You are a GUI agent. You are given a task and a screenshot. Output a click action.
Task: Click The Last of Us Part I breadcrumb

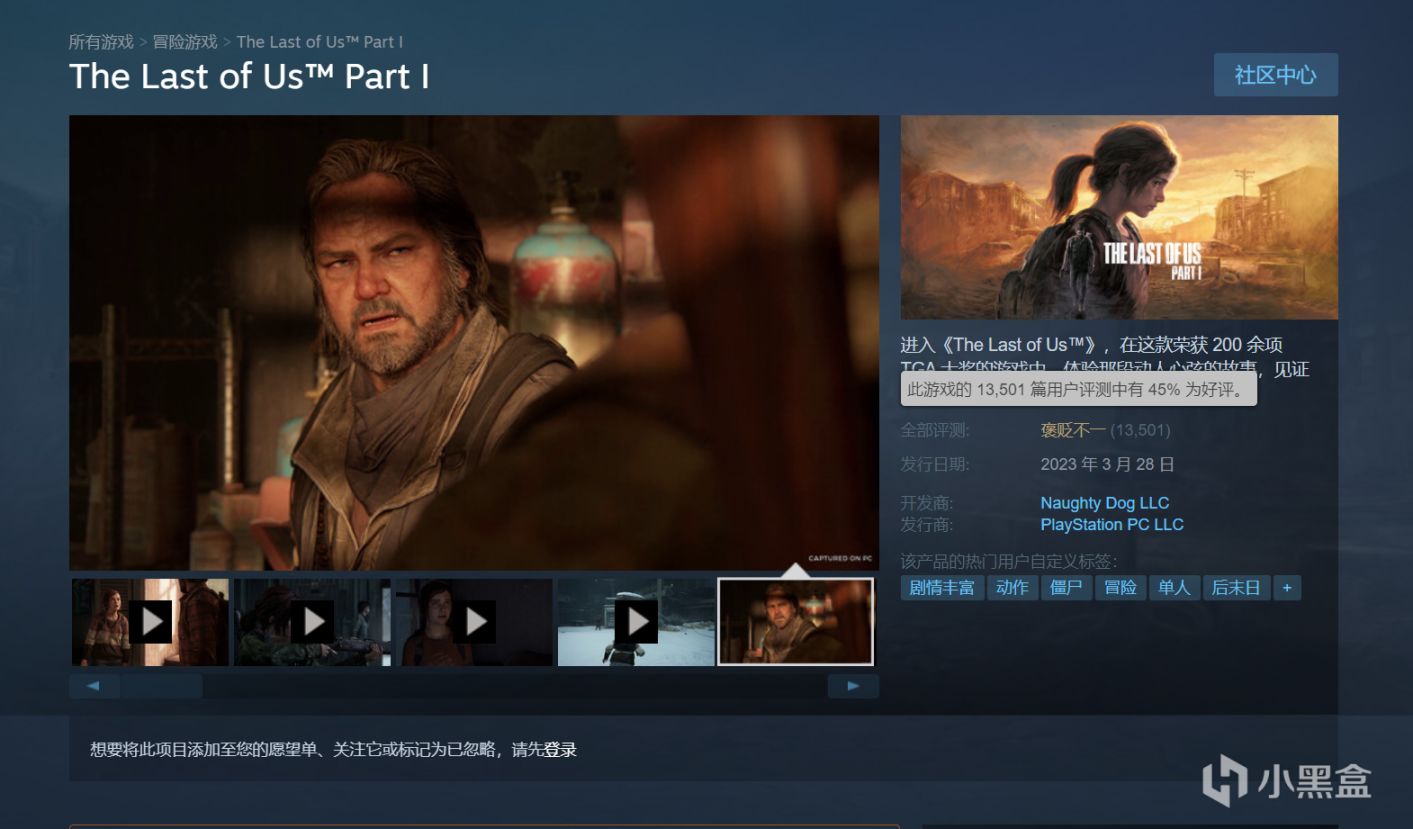[320, 42]
